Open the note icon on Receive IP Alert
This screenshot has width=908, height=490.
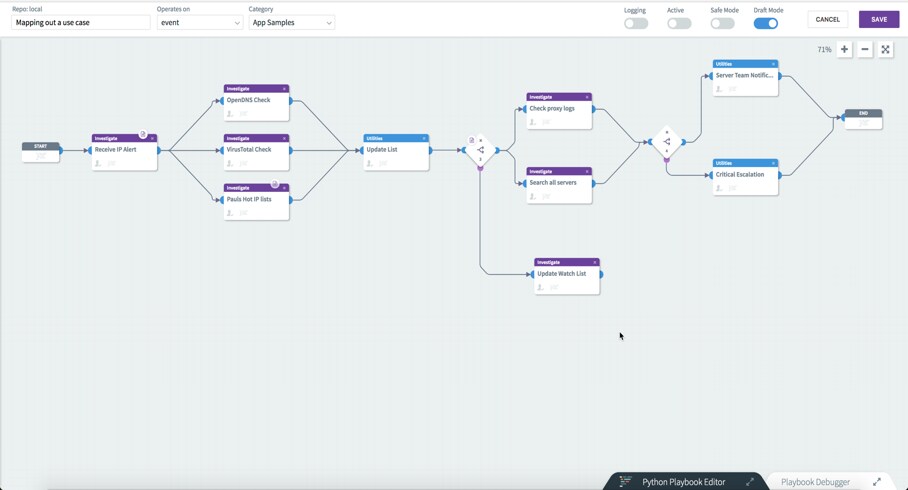pos(143,134)
